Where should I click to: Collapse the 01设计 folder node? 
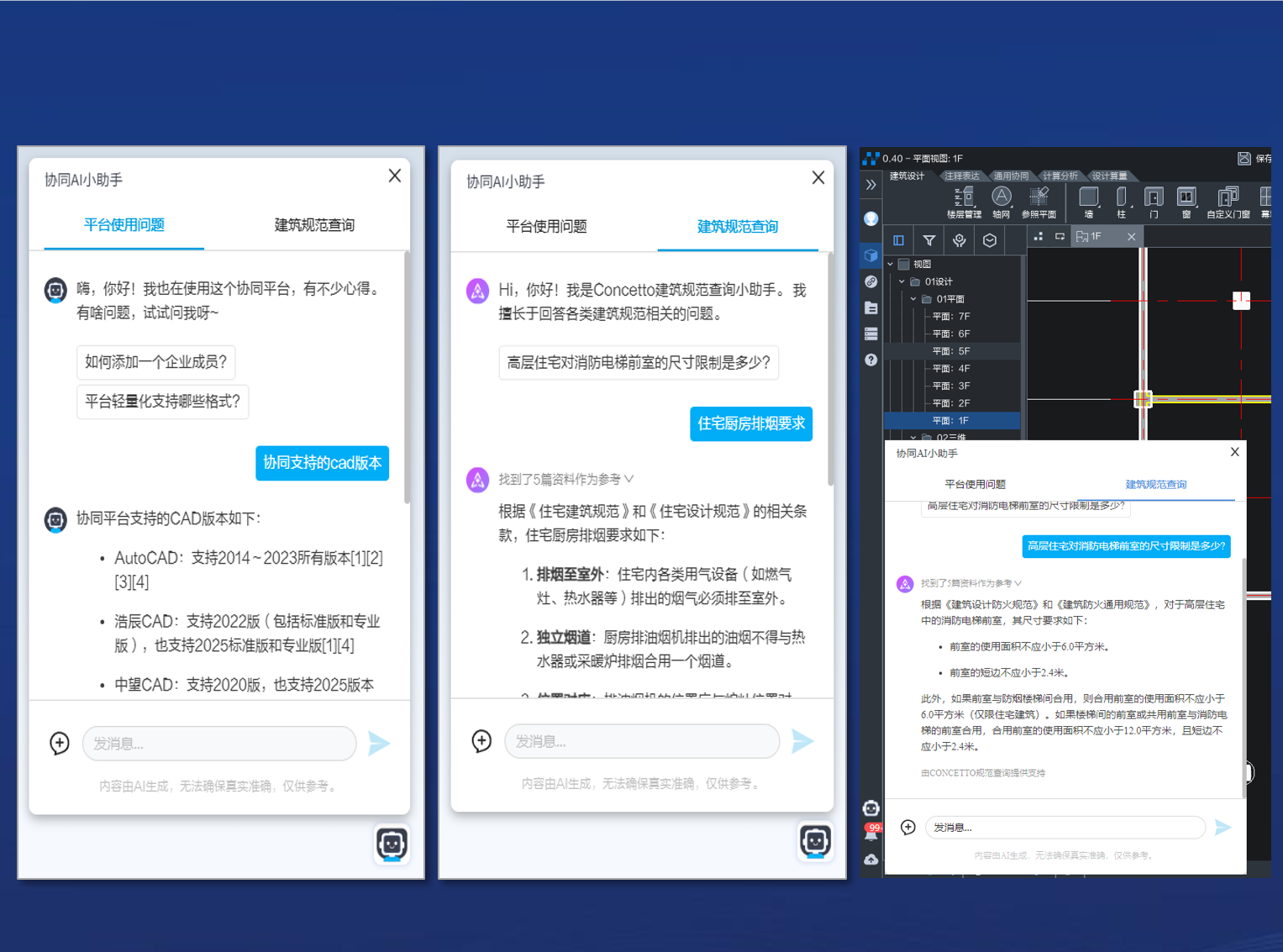[902, 281]
